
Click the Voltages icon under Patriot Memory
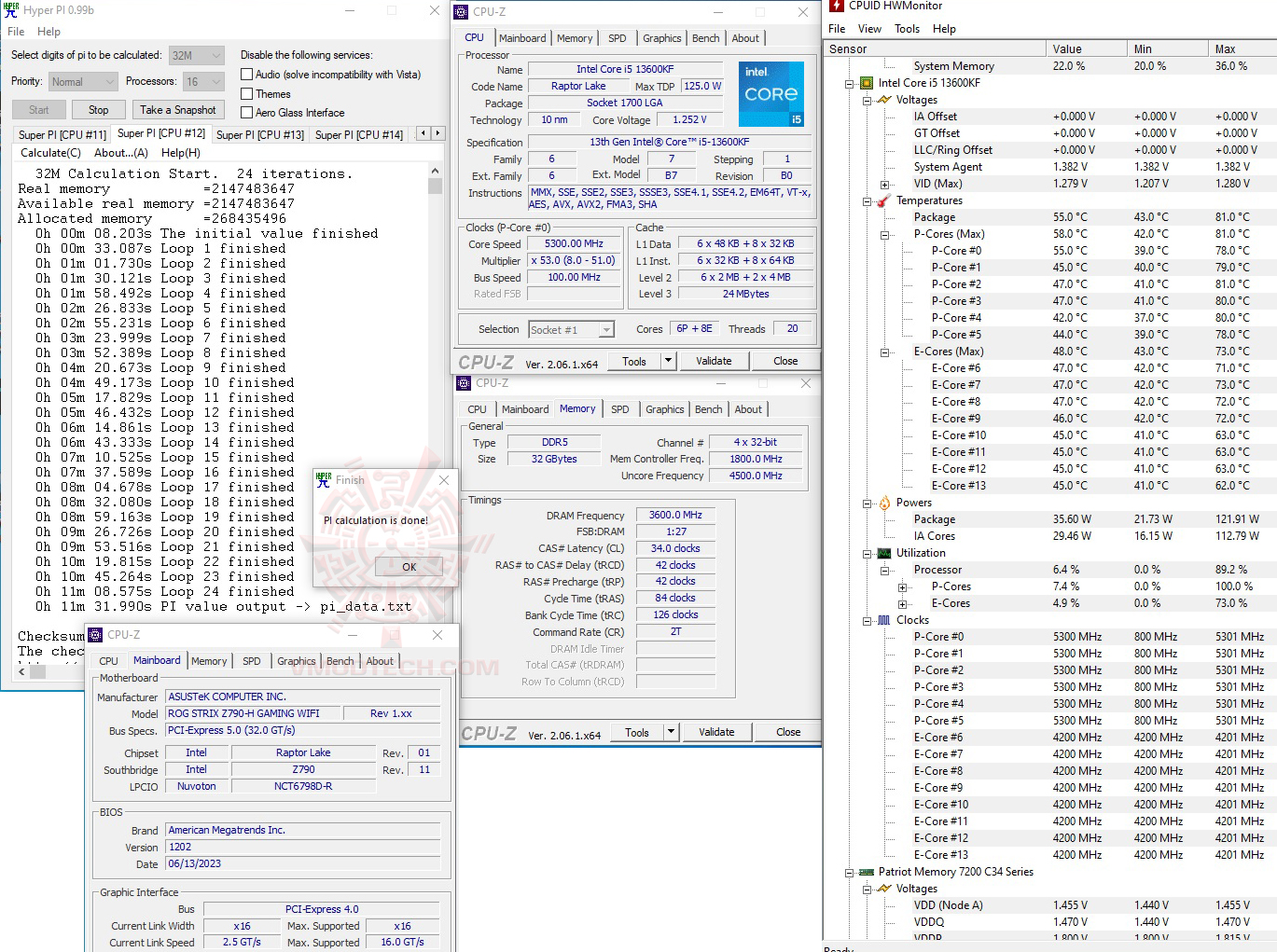click(884, 889)
